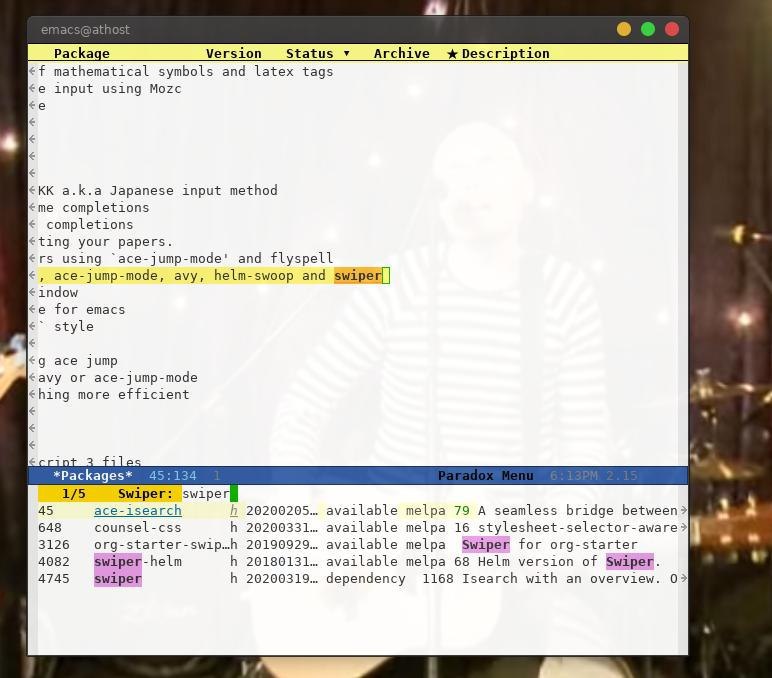Click the 'me completions' line
772x678 pixels.
click(94, 208)
